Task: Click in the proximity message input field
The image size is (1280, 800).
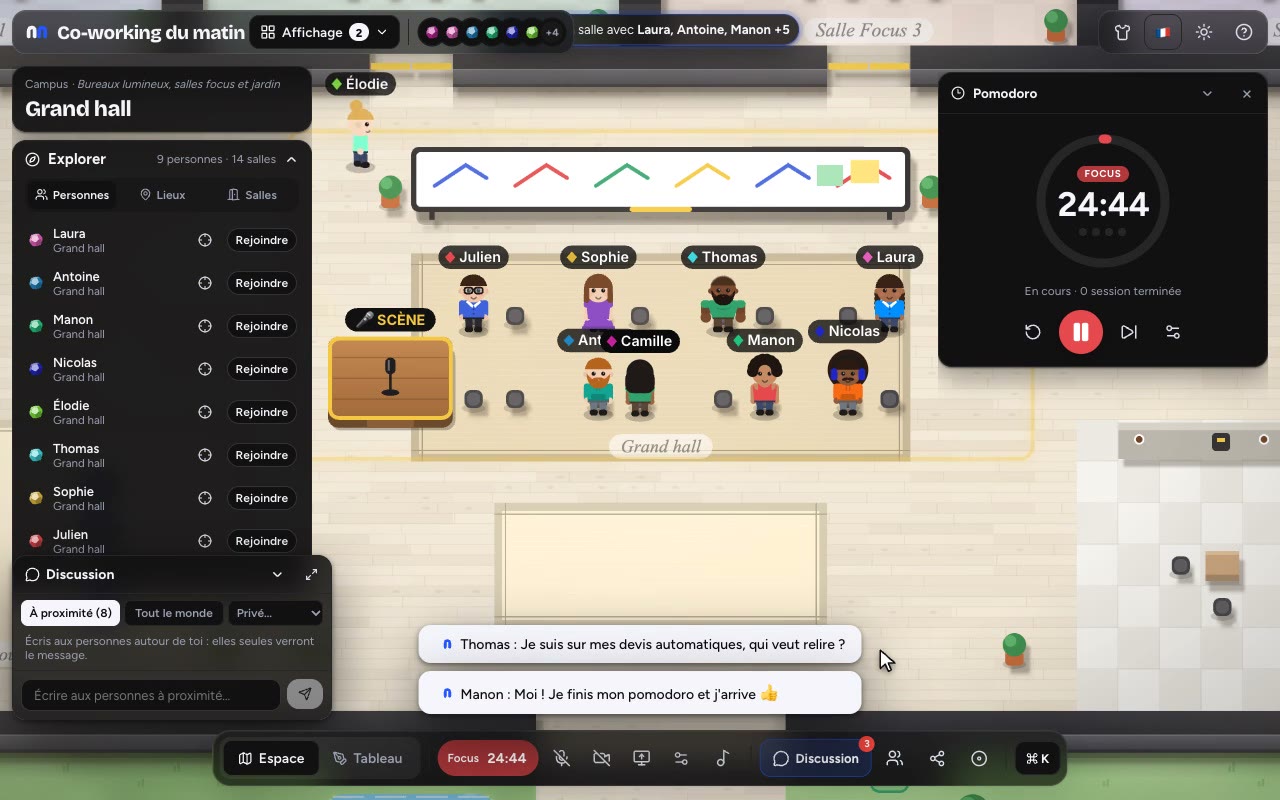Action: point(151,695)
